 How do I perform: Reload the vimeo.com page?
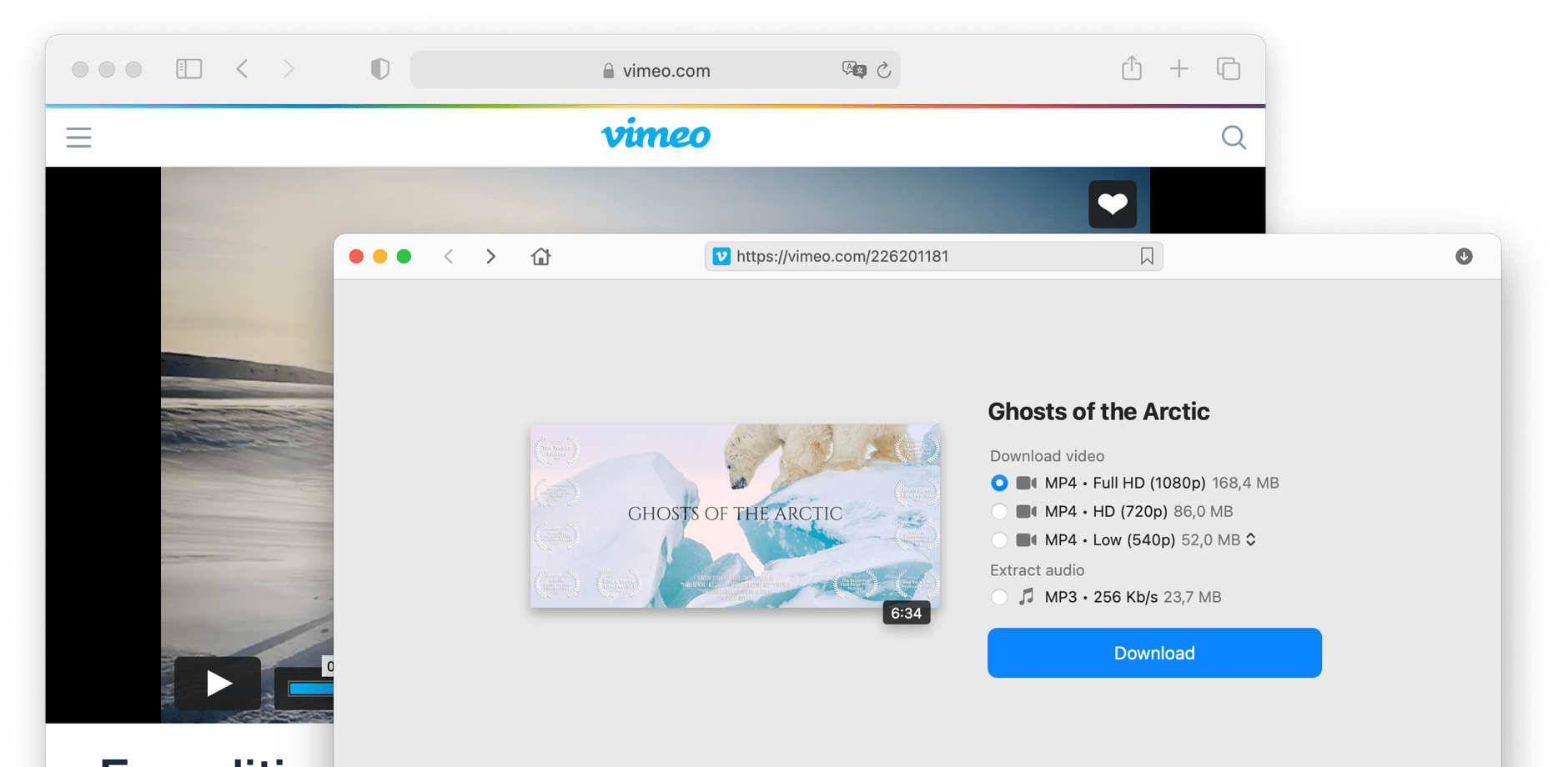click(x=884, y=71)
